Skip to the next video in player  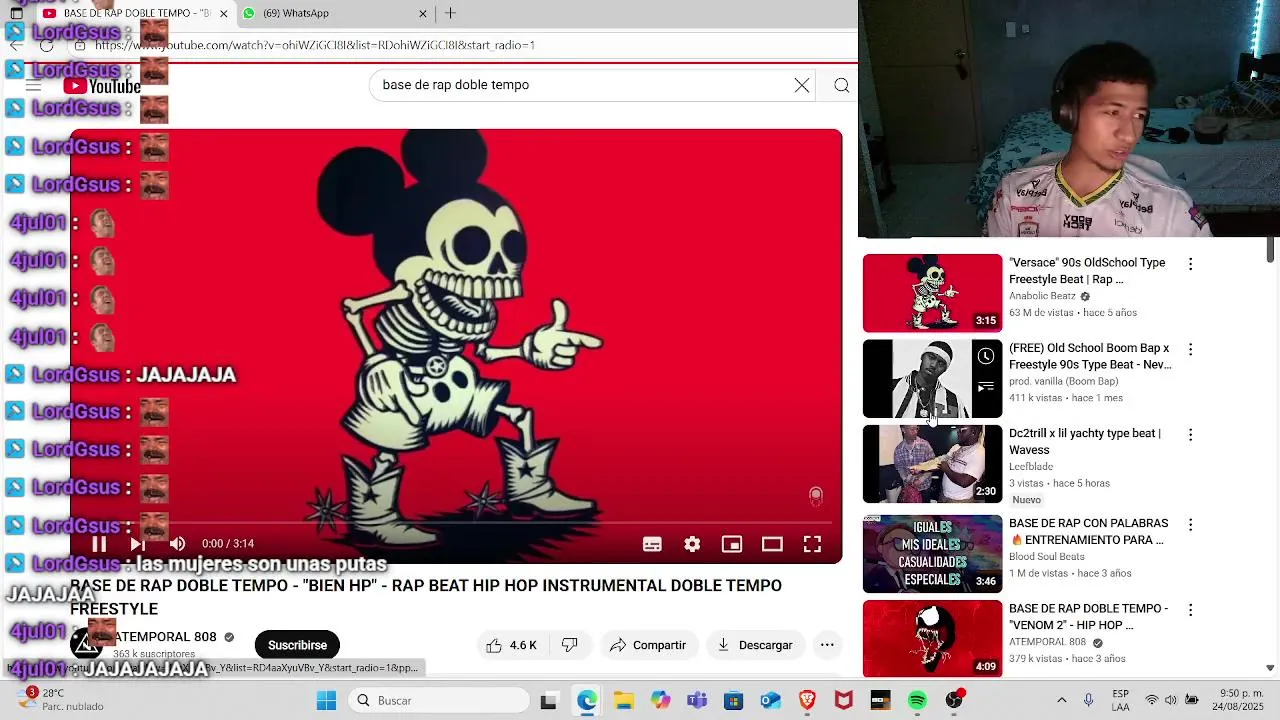137,544
